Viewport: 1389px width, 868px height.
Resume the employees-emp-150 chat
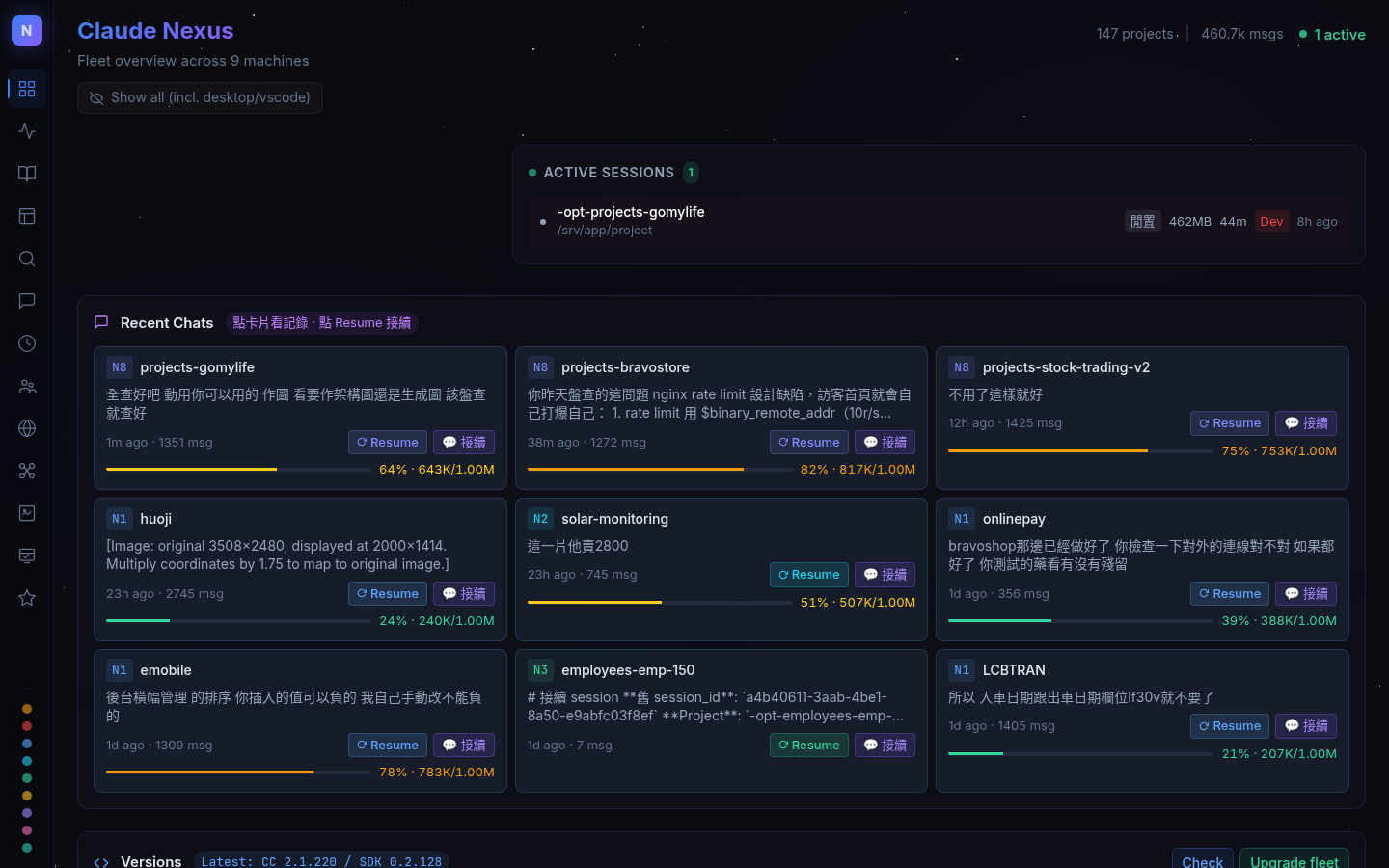[x=809, y=746]
